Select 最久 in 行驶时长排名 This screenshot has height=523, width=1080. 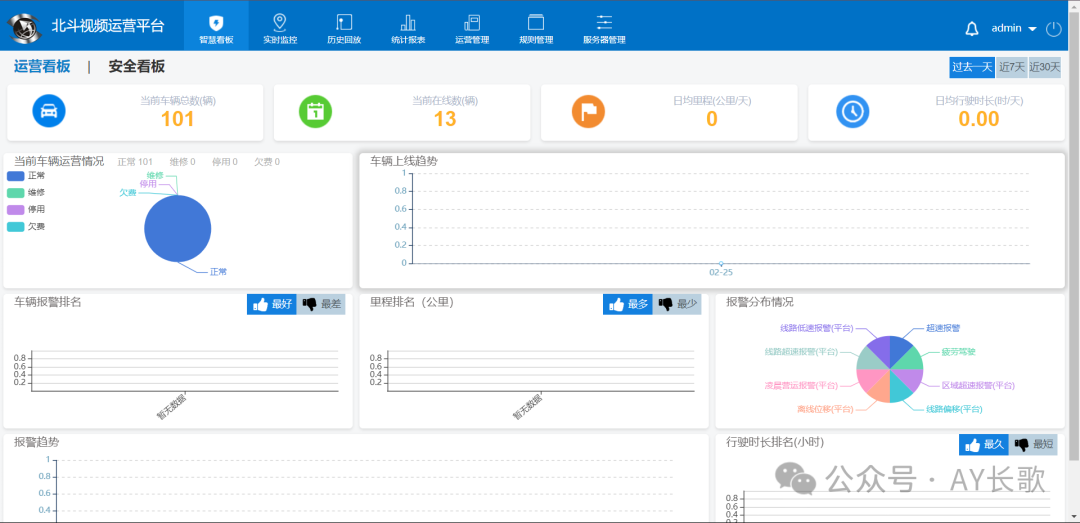point(984,444)
